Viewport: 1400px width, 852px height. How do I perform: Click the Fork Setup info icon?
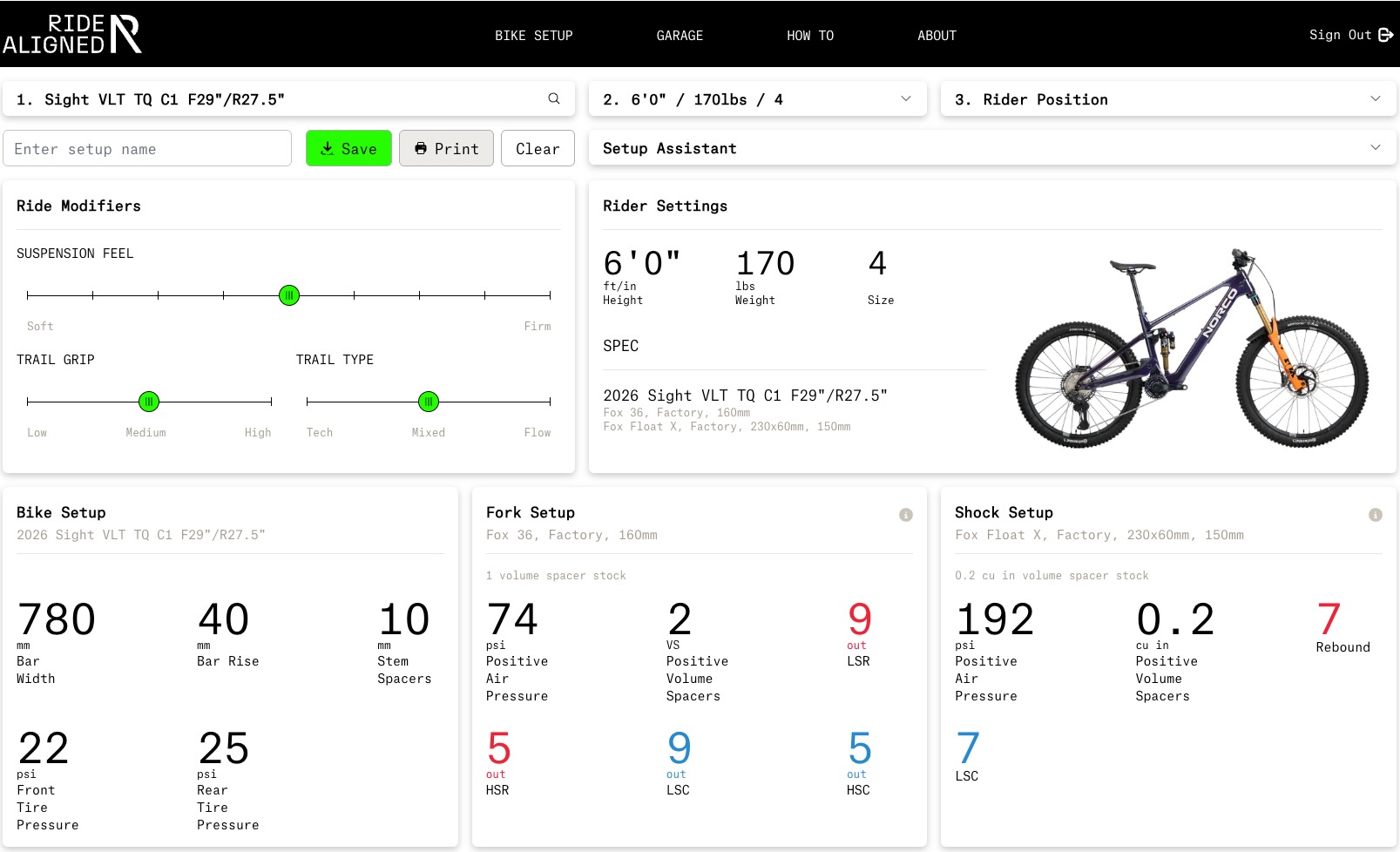point(906,515)
